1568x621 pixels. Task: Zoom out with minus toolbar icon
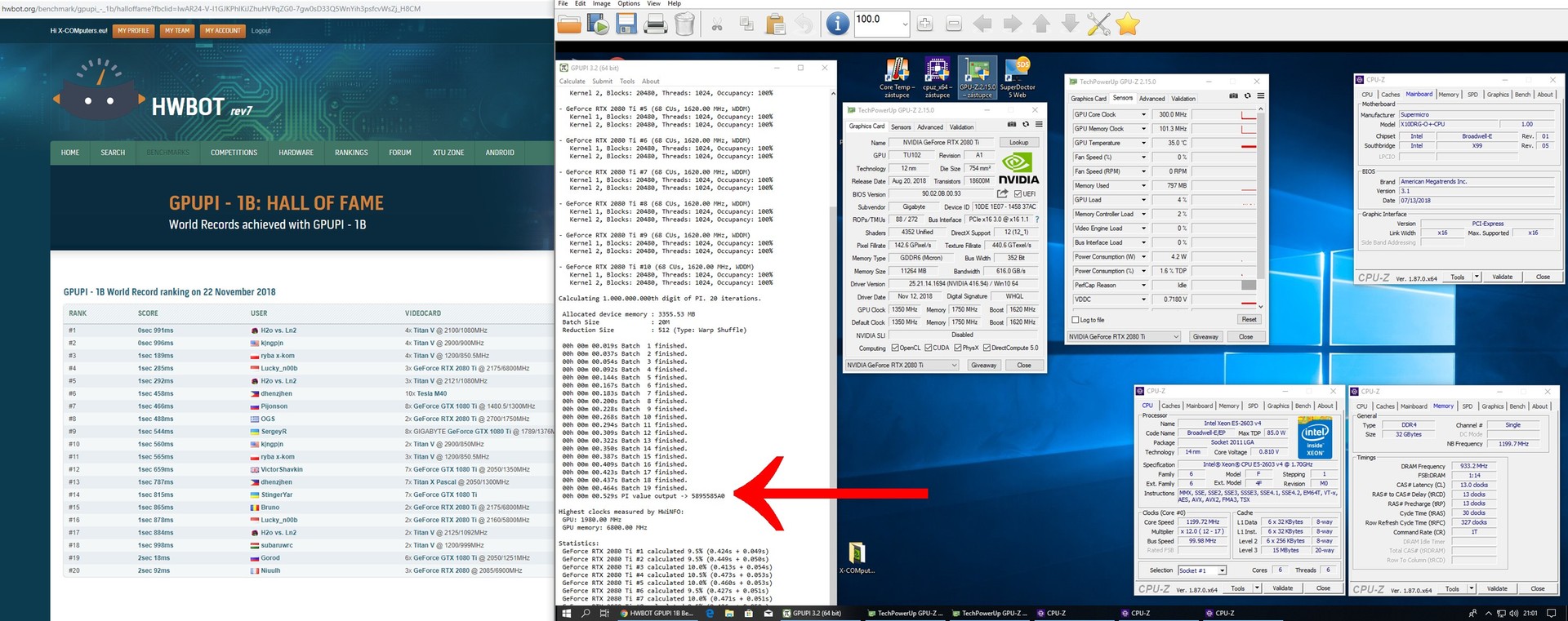click(953, 24)
